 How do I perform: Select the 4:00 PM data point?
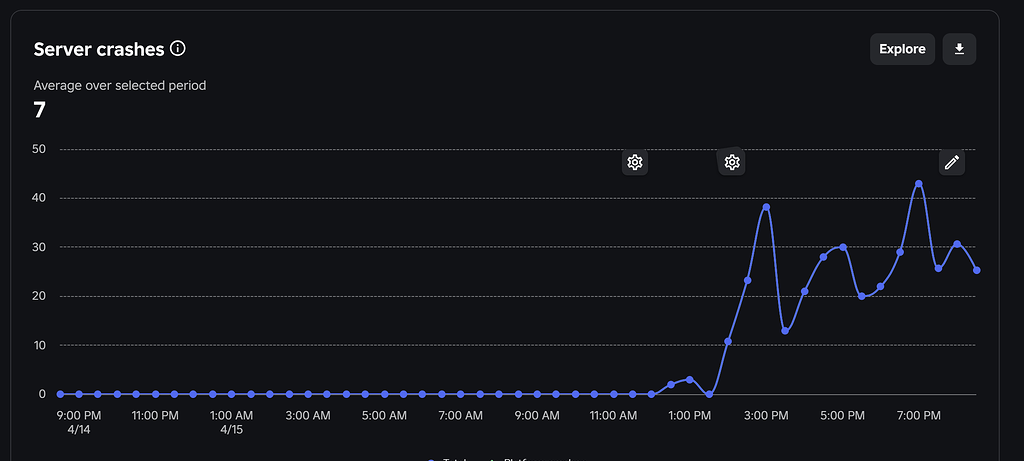[805, 291]
